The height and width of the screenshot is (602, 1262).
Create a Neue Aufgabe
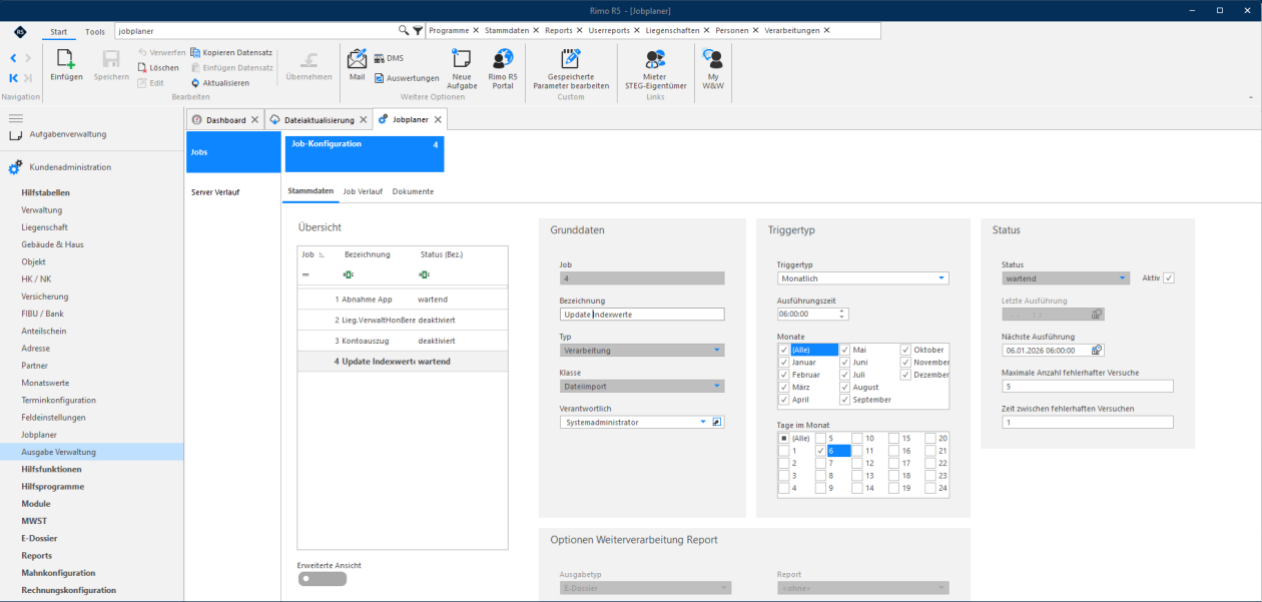coord(461,69)
